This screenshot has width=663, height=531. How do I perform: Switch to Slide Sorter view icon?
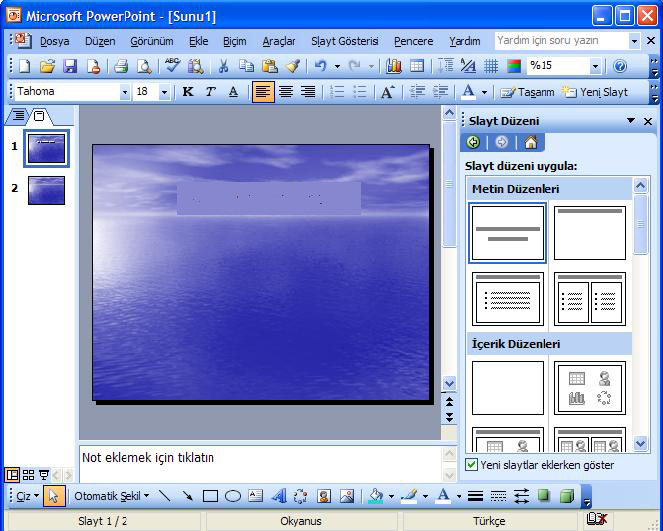click(28, 475)
